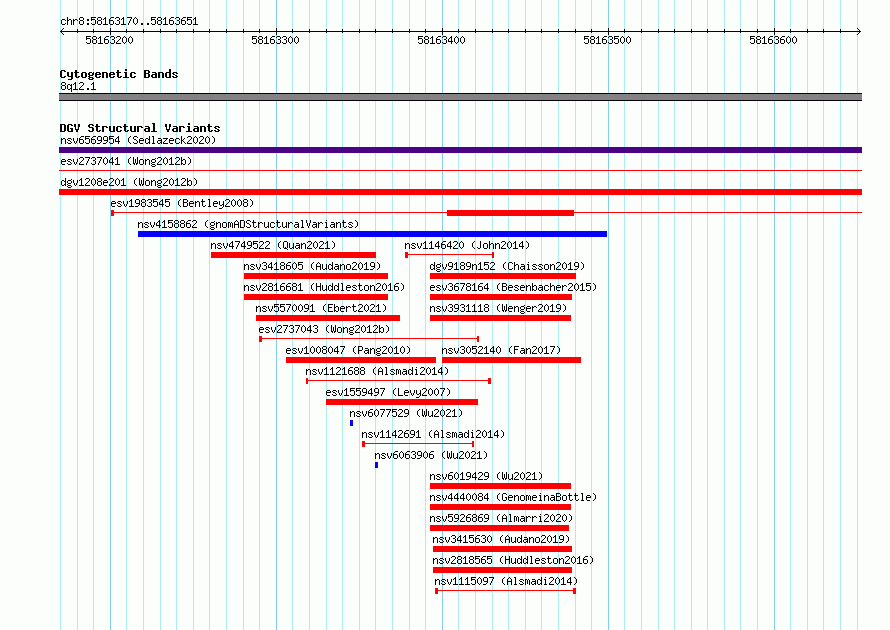Viewport: 890px width, 630px height.
Task: Click the gray 8q12.1 cytogenetic band
Action: [x=460, y=97]
